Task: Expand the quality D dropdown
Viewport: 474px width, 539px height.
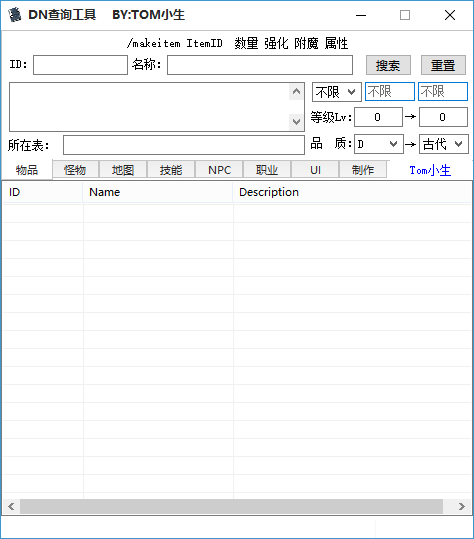Action: (x=378, y=144)
